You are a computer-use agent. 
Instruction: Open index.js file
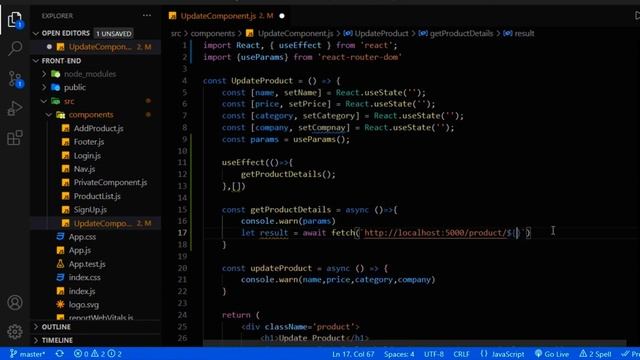(82, 291)
